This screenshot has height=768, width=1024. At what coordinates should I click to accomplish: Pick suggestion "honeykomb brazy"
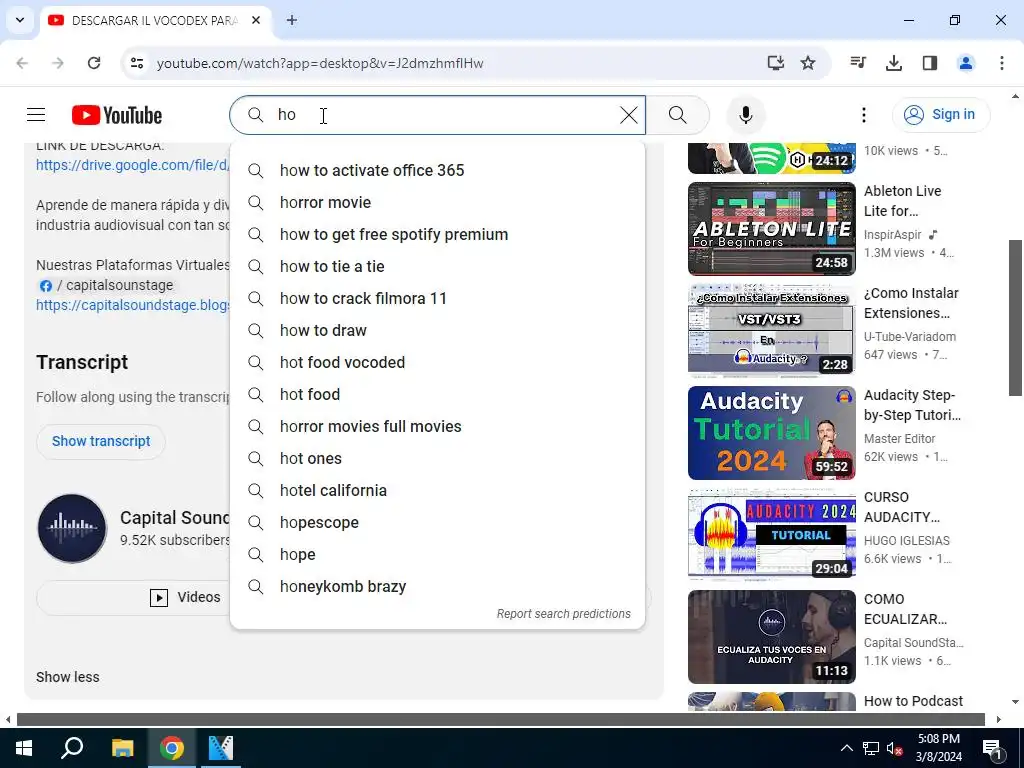click(438, 586)
